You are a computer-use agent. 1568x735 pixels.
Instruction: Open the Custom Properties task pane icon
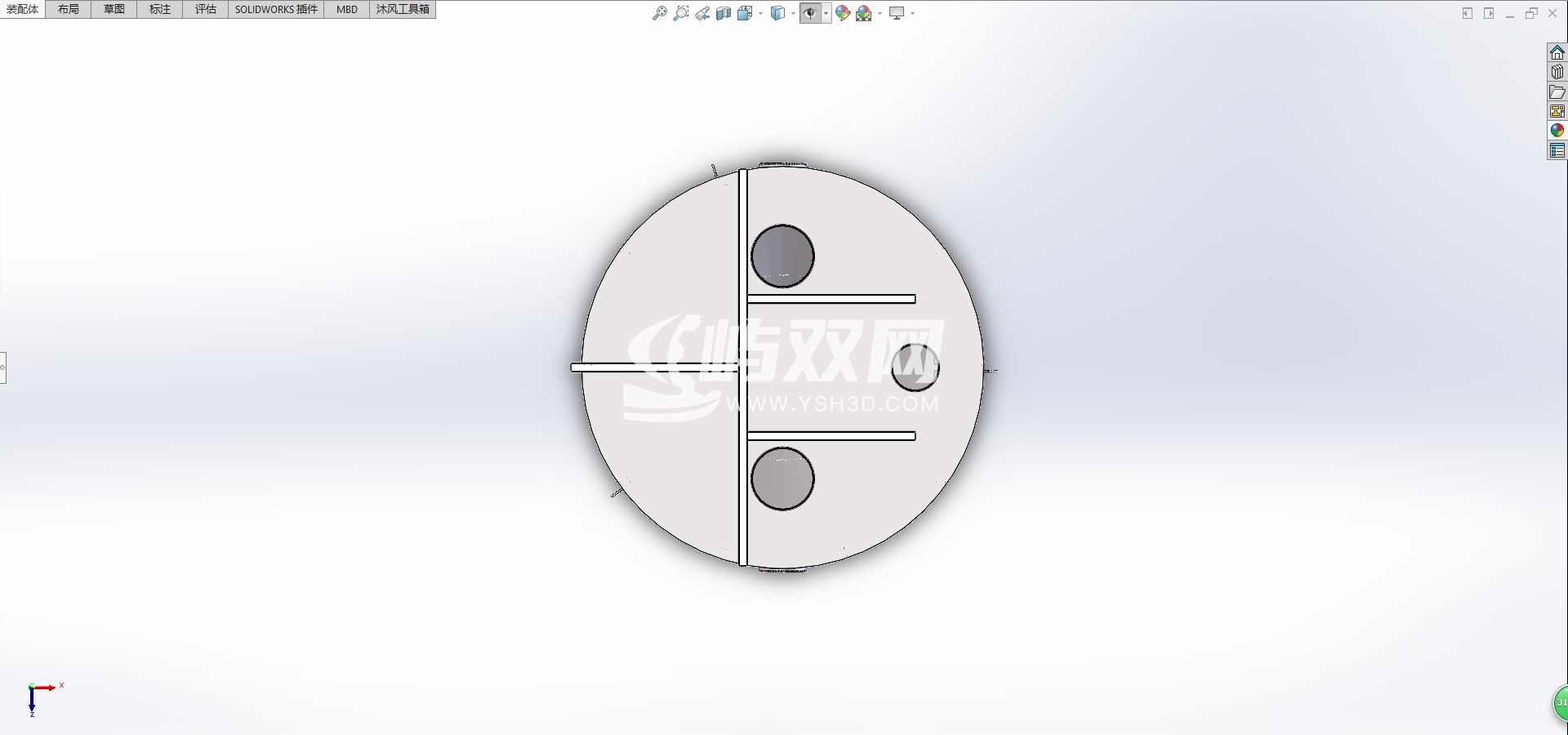point(1557,150)
